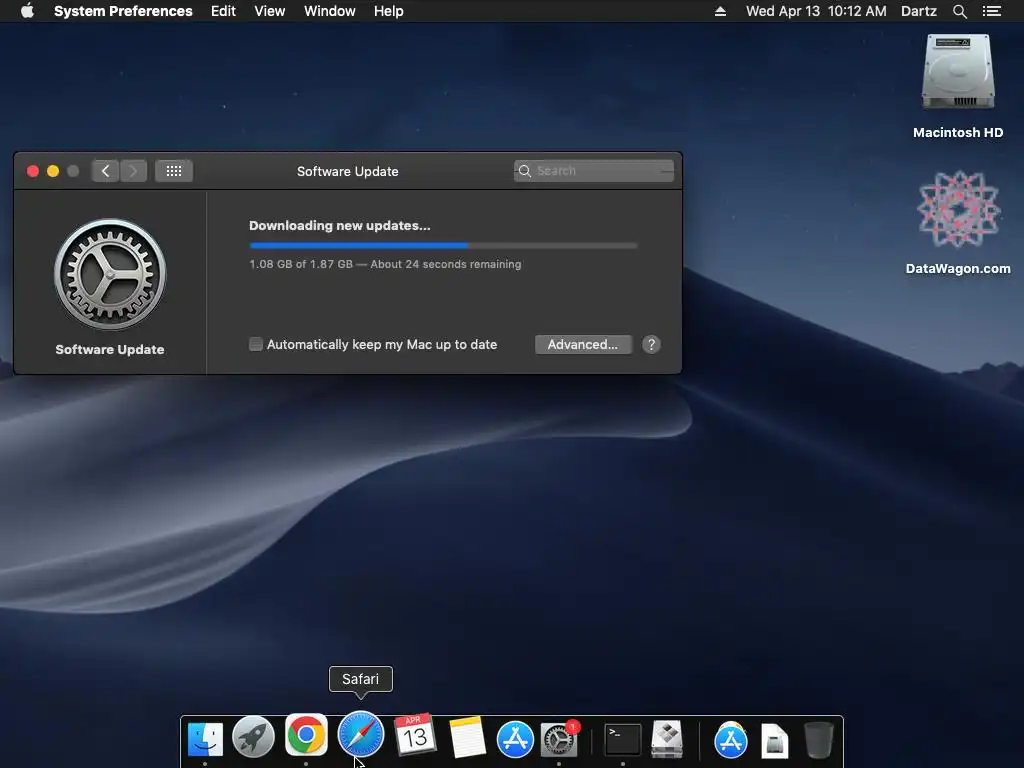Open Finder from the Dock
The width and height of the screenshot is (1024, 768).
point(205,739)
